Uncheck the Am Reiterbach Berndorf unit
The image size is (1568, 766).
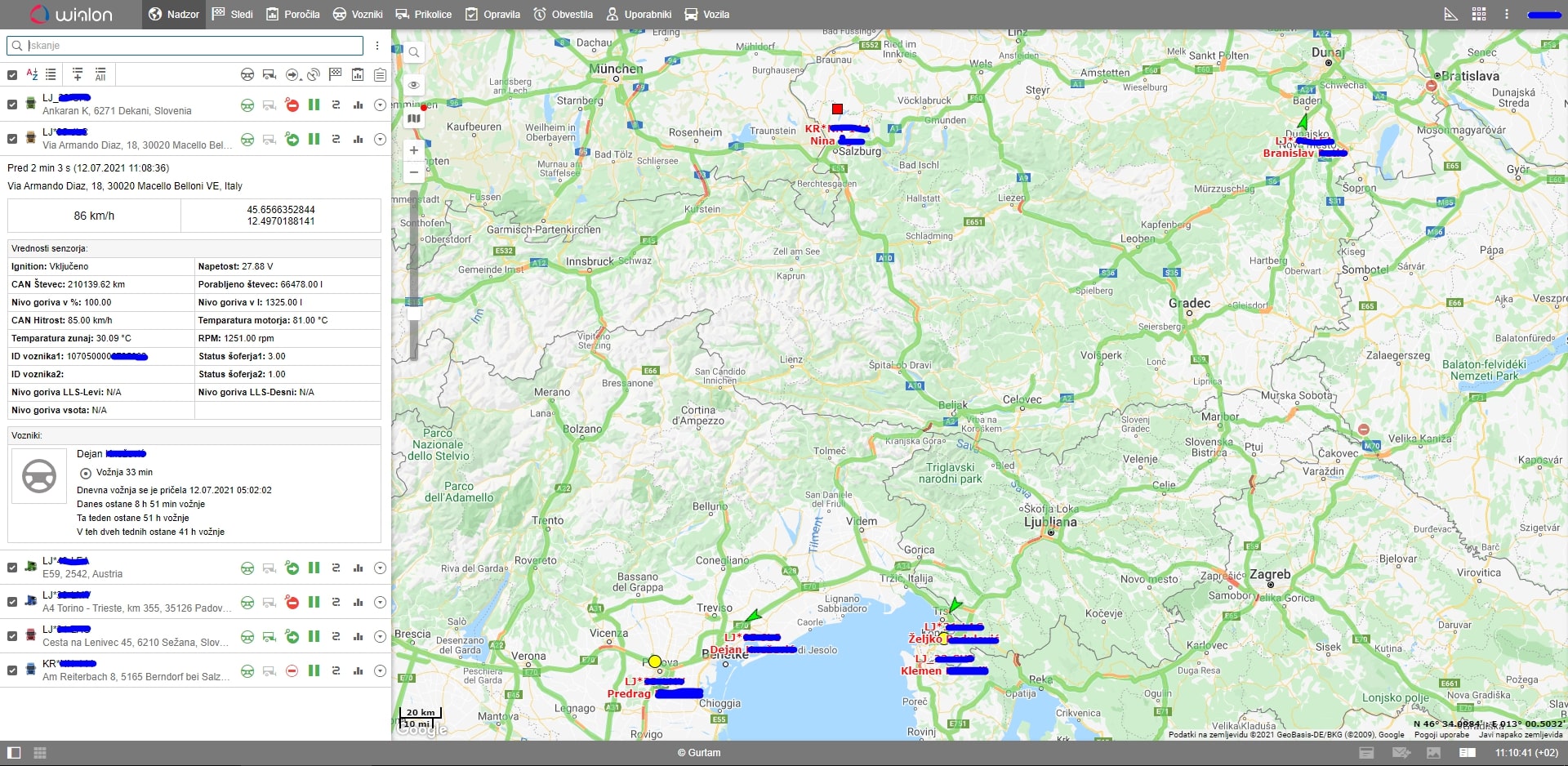pyautogui.click(x=12, y=670)
